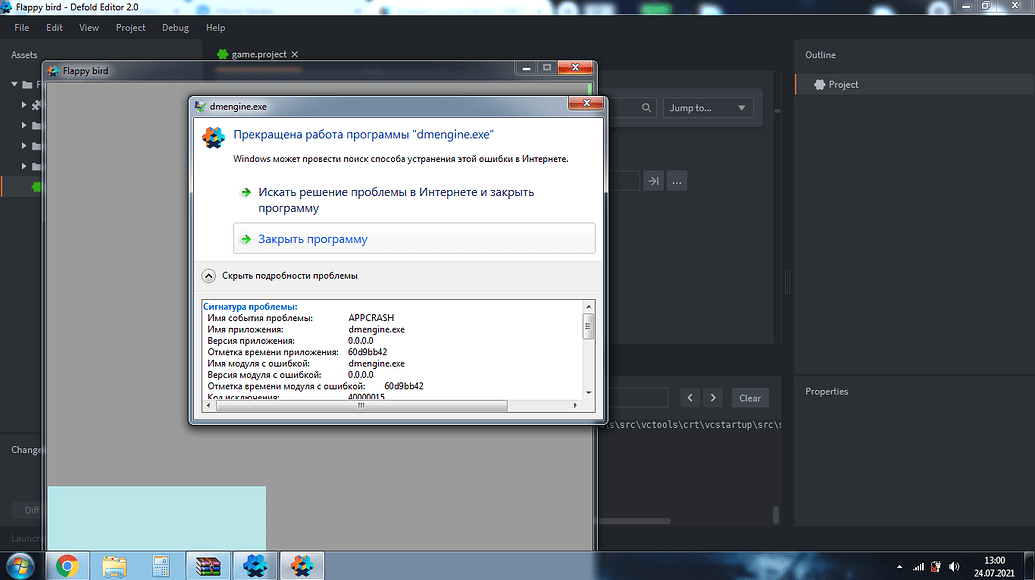Click the second Defold engine taskbar icon

pyautogui.click(x=302, y=565)
